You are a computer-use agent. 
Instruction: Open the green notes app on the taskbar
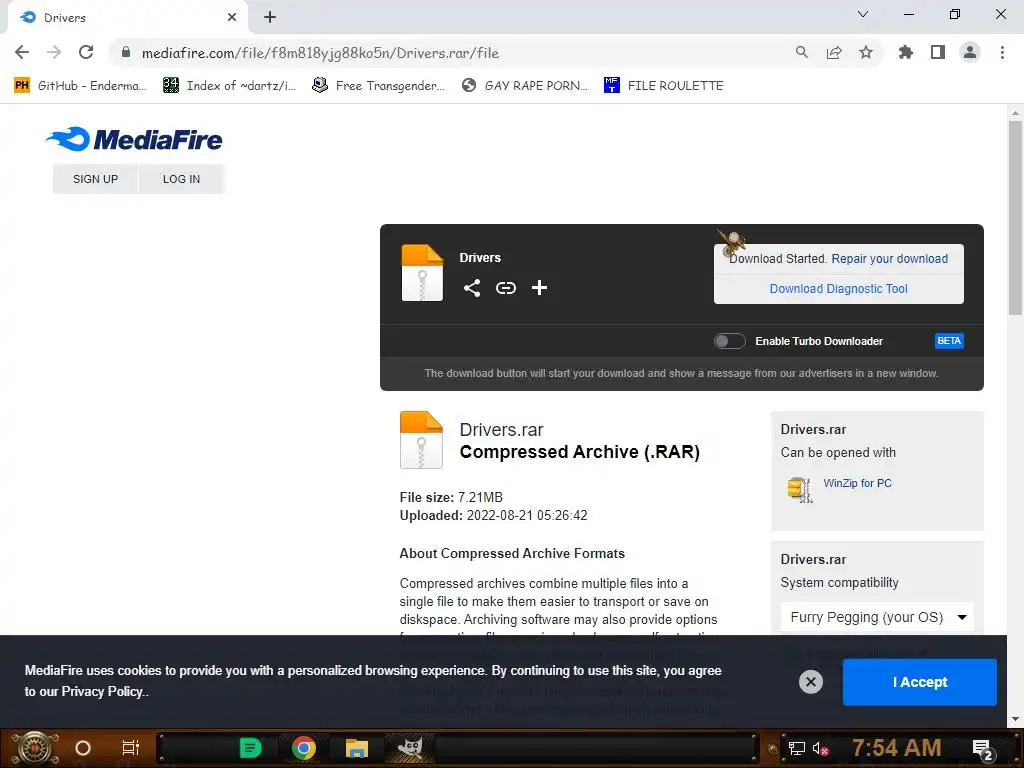250,748
